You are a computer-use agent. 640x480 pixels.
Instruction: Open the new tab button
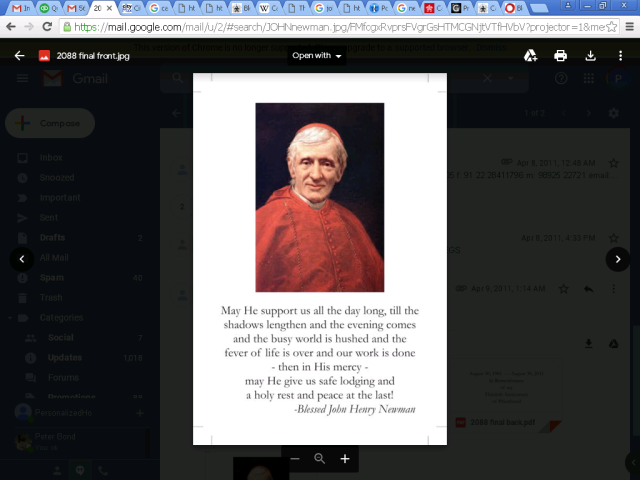click(x=540, y=8)
